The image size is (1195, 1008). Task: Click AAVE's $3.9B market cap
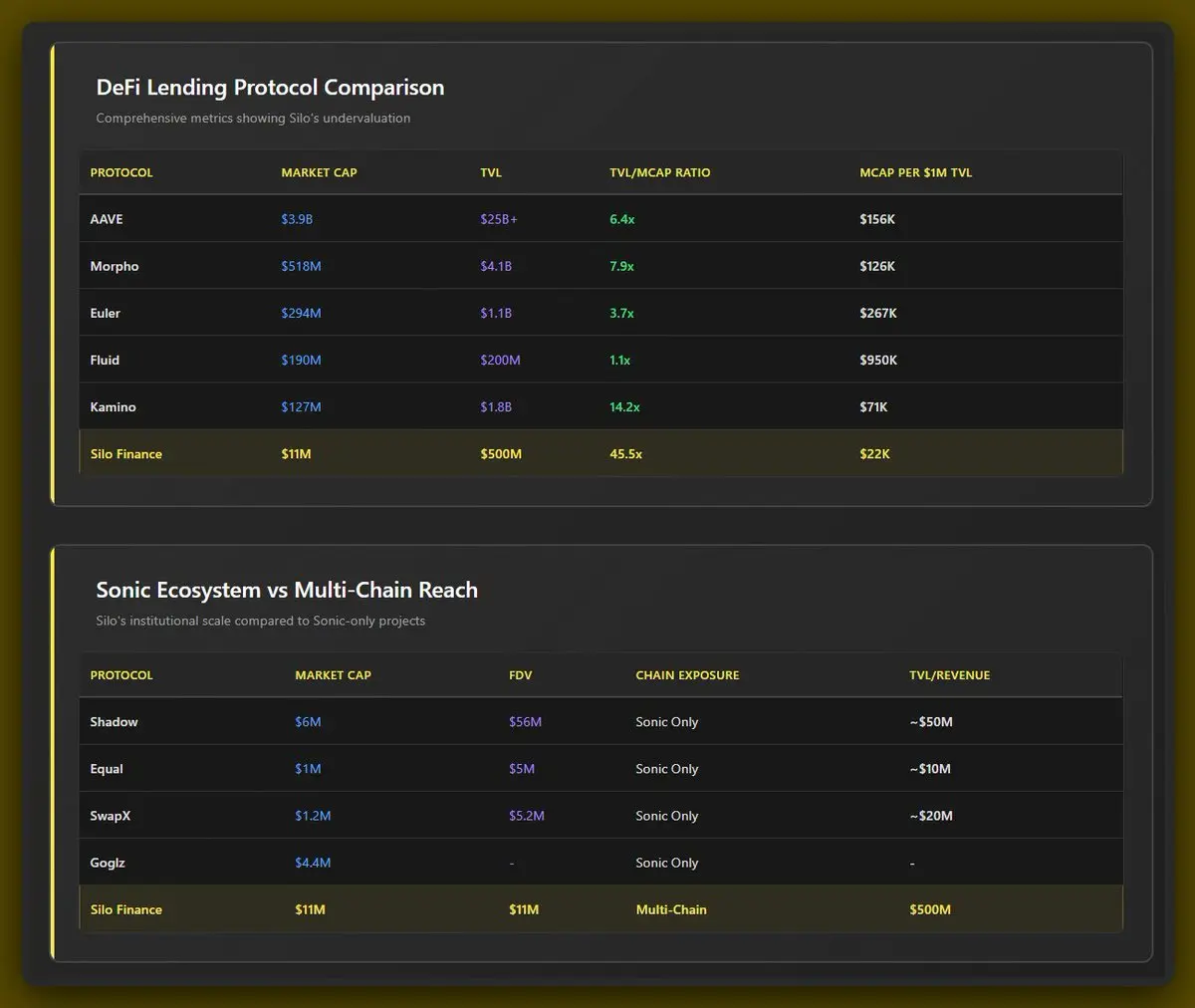297,219
